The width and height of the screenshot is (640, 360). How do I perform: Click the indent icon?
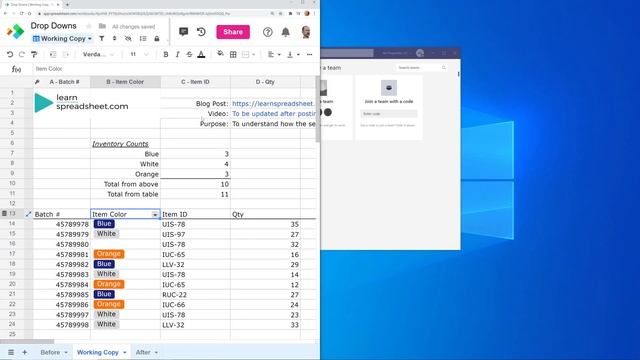pos(66,54)
